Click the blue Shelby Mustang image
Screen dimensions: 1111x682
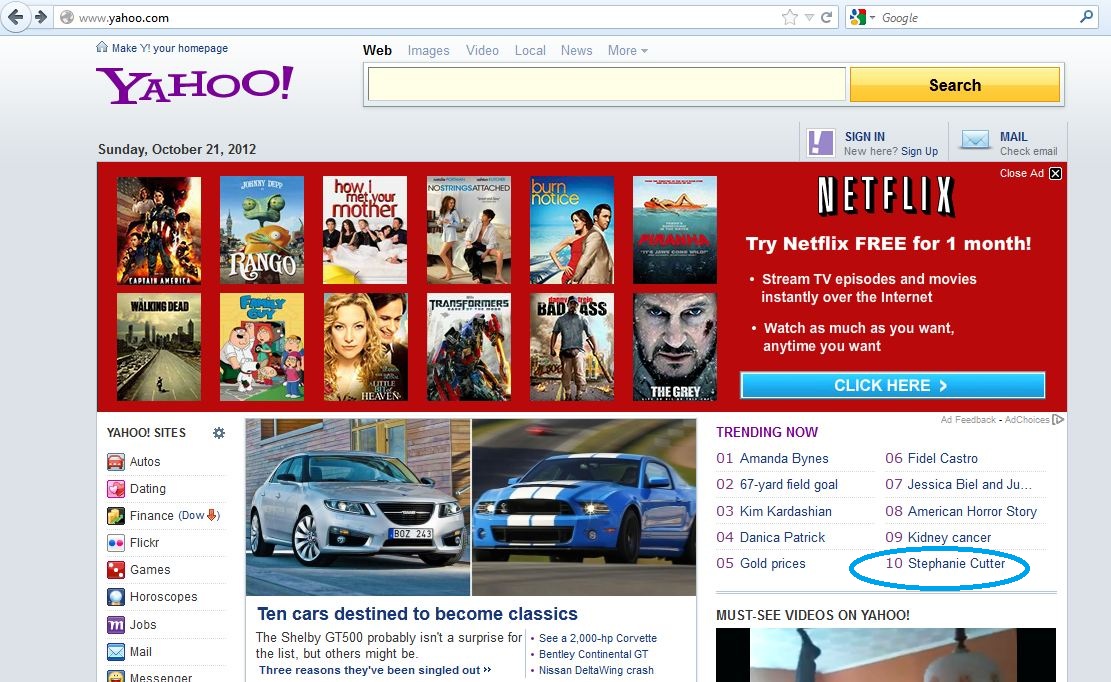pyautogui.click(x=585, y=507)
